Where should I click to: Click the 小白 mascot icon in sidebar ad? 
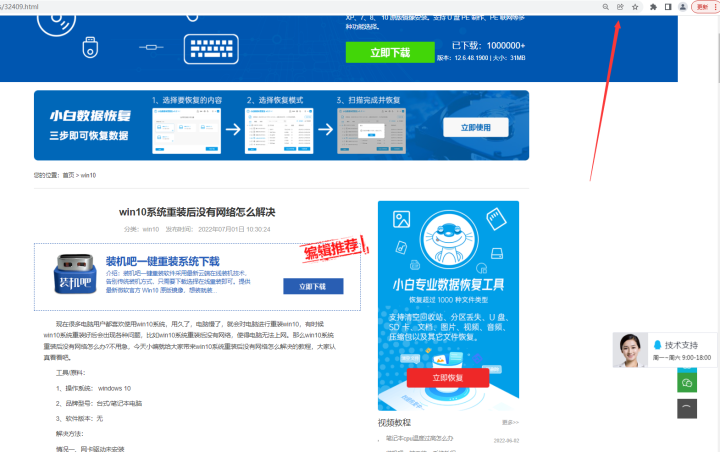coord(450,239)
